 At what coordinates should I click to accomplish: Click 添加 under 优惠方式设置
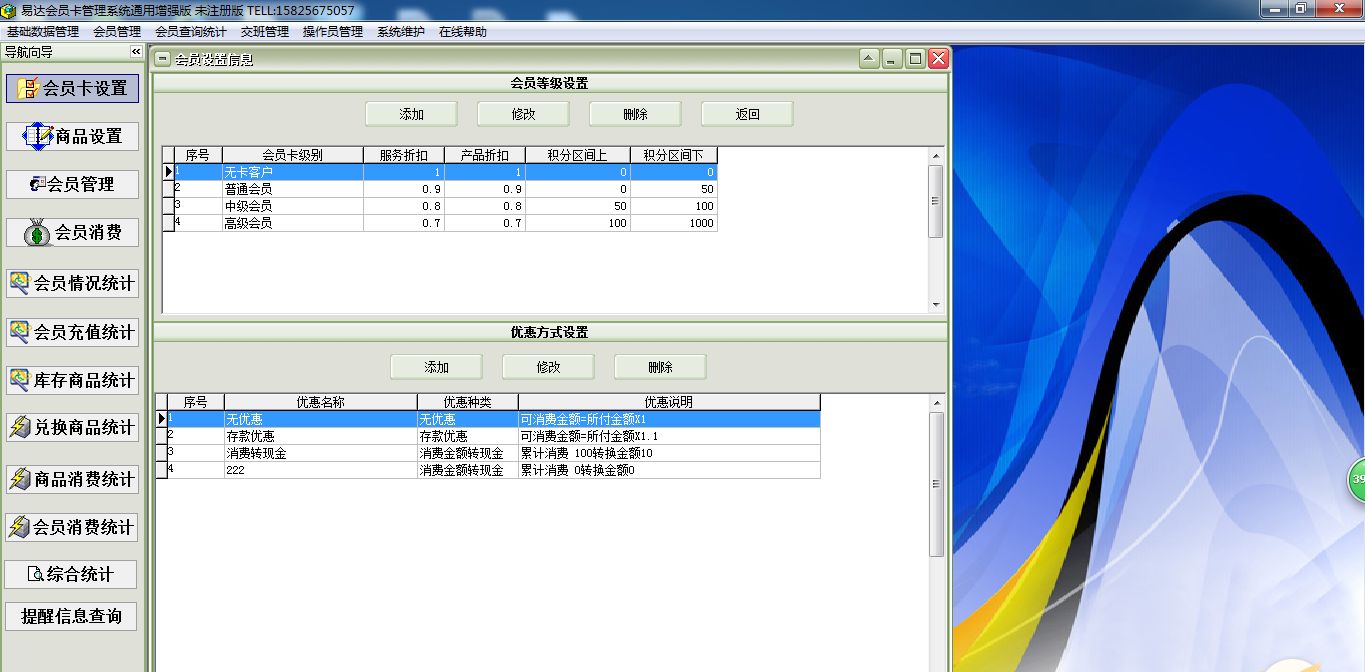coord(437,367)
